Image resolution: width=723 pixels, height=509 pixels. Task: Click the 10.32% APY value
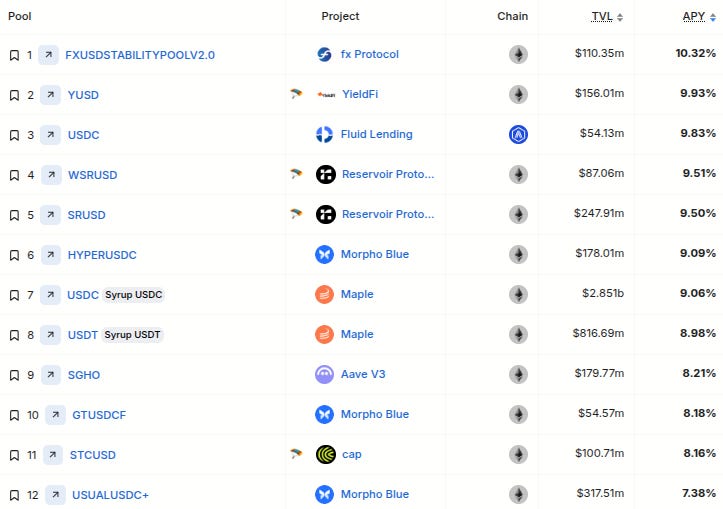(696, 53)
